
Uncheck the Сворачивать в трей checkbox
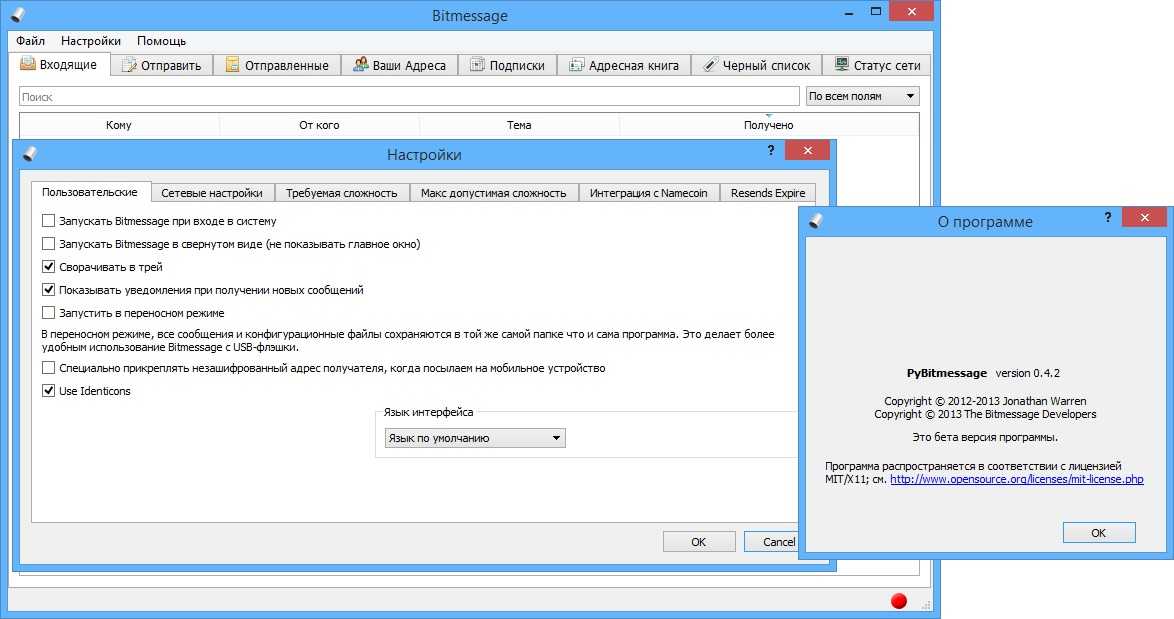coord(49,267)
